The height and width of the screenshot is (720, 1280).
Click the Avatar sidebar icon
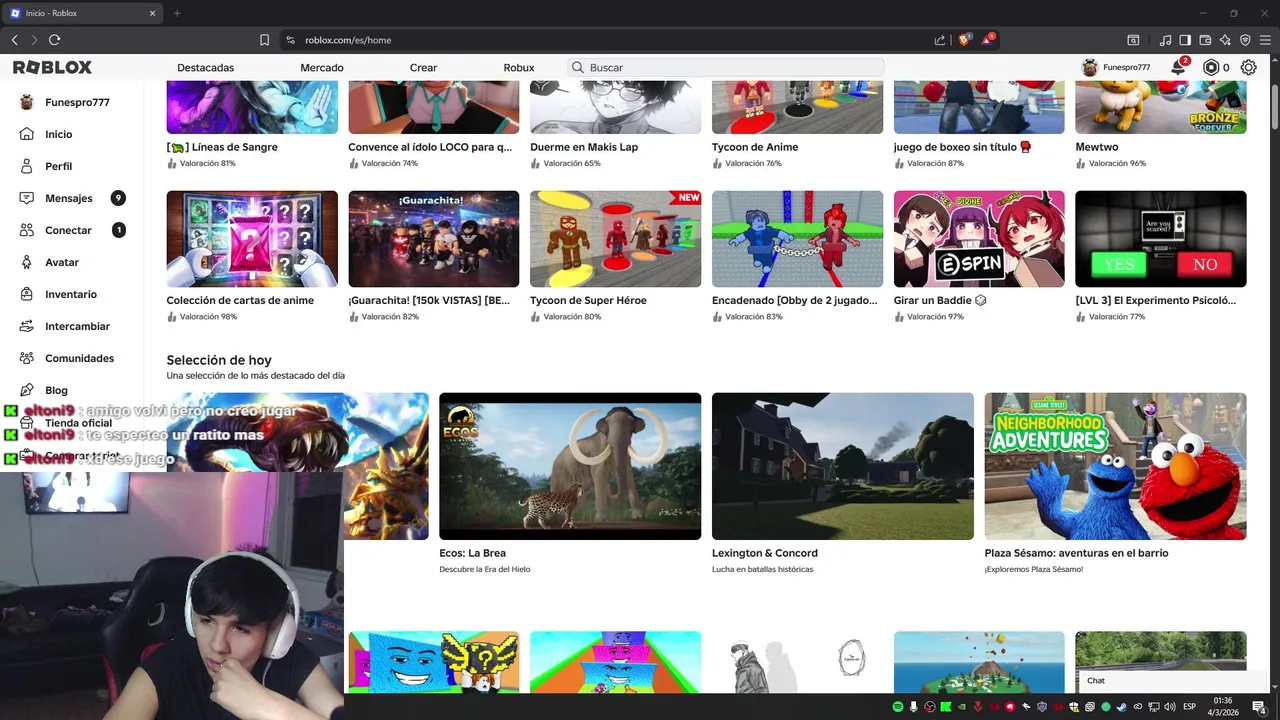click(x=26, y=262)
